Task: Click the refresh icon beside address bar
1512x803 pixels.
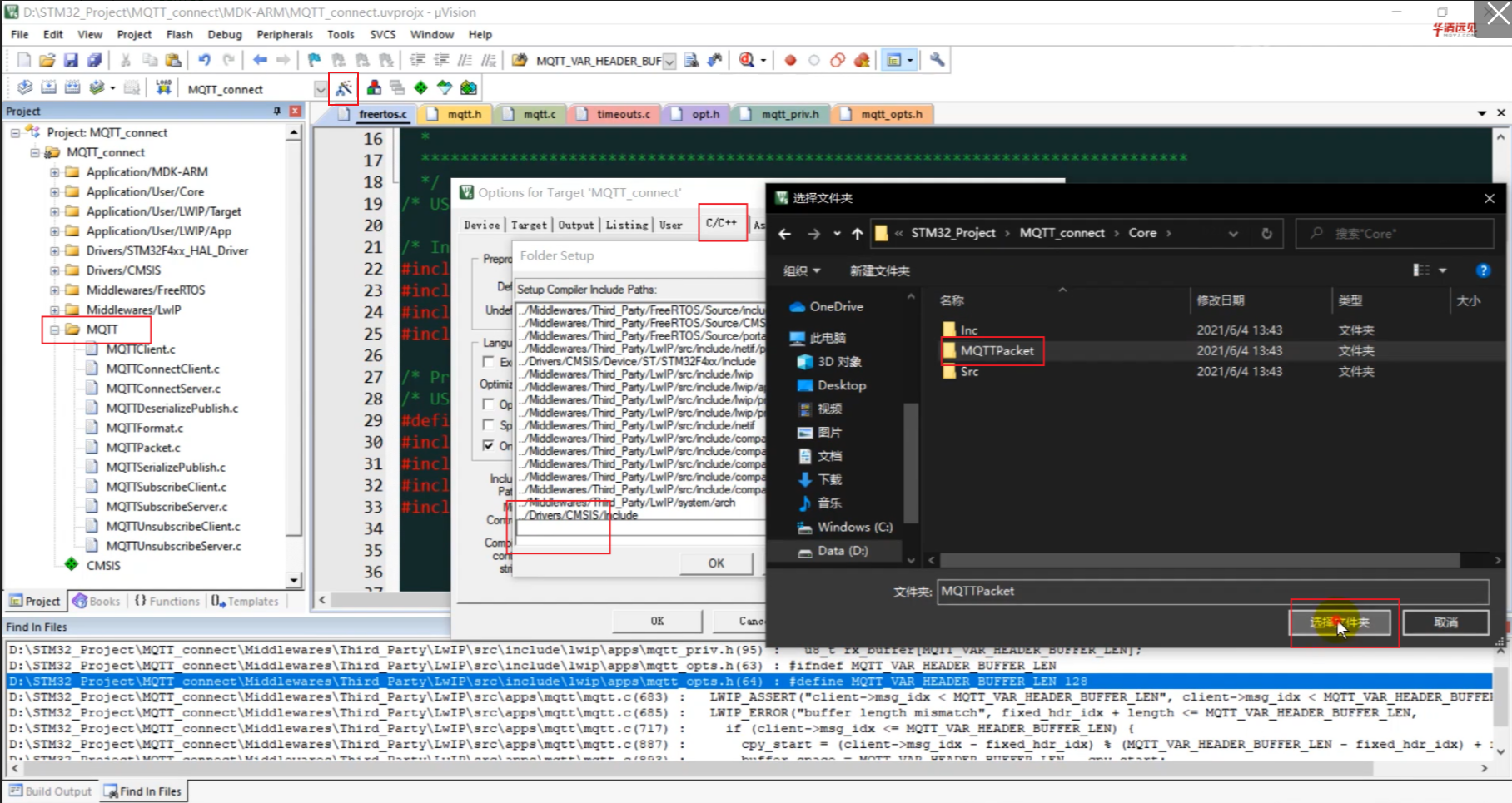Action: [1266, 234]
